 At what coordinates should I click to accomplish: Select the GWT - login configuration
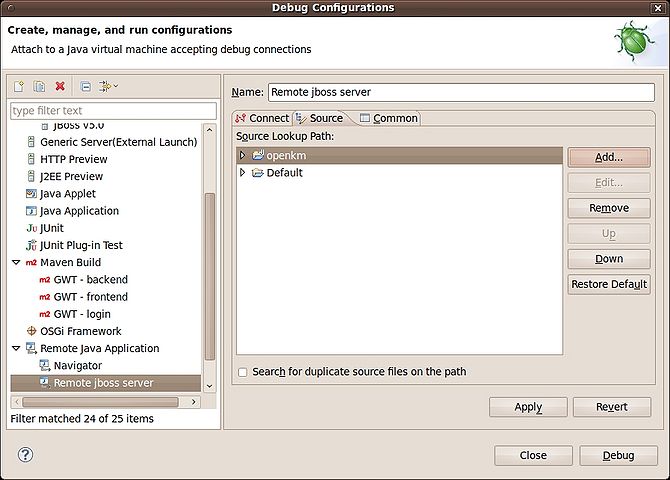click(82, 314)
